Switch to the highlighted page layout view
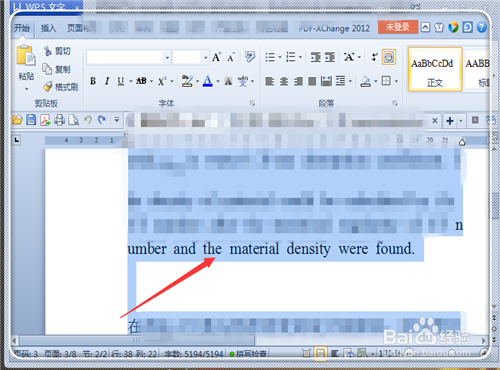 (x=320, y=353)
